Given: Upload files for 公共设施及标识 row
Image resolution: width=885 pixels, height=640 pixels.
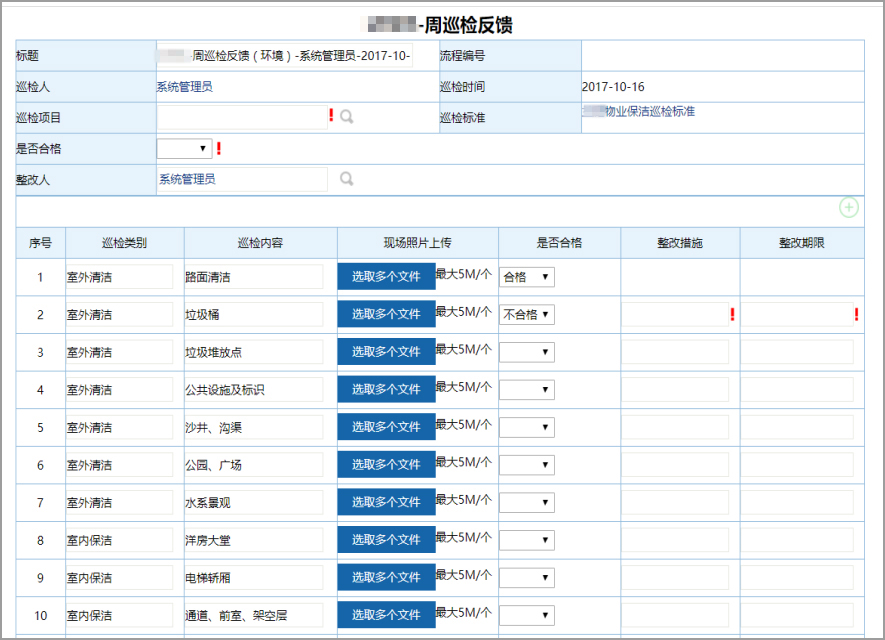Looking at the screenshot, I should [387, 389].
